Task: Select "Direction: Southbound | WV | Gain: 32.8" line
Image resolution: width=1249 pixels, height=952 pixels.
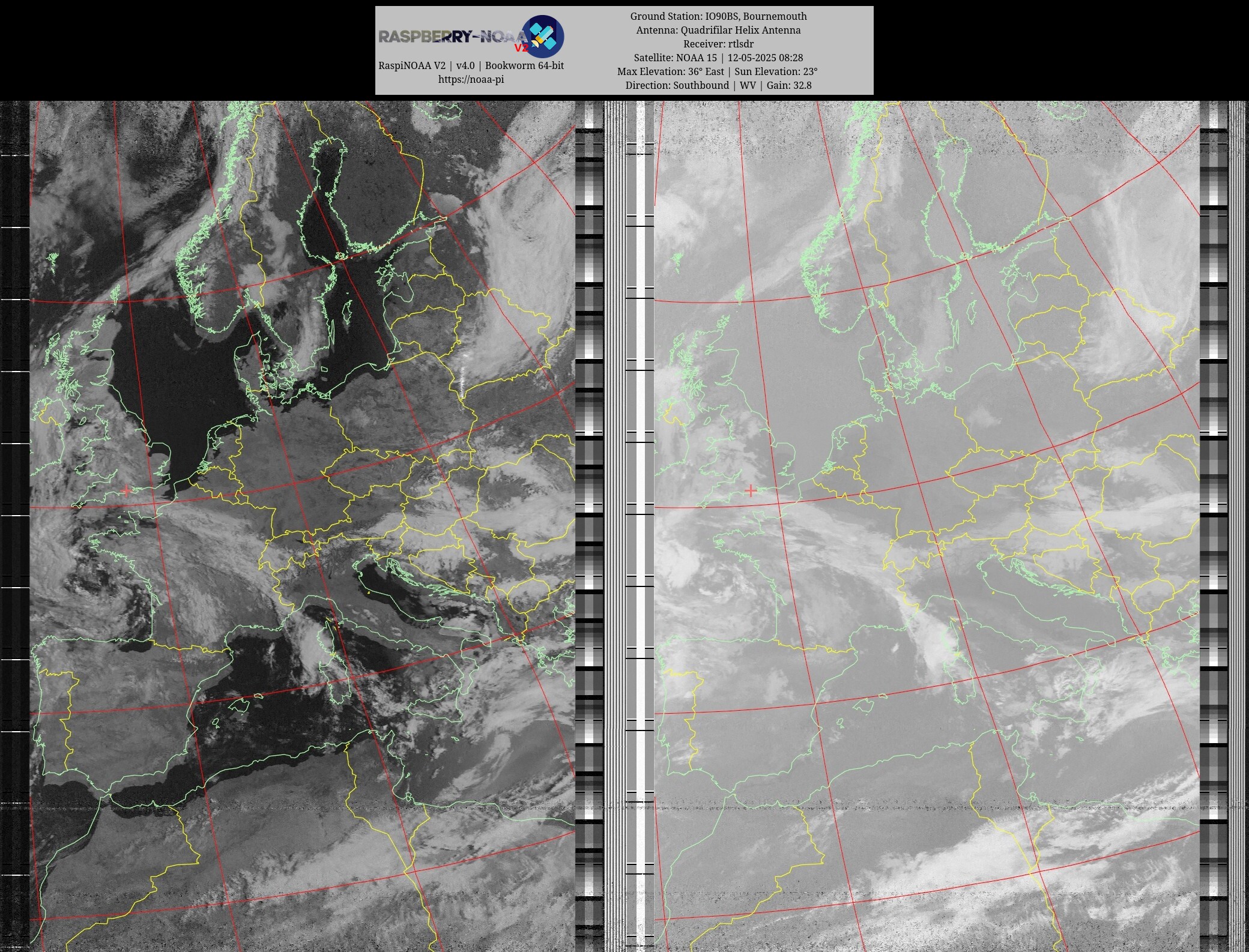Action: point(718,85)
